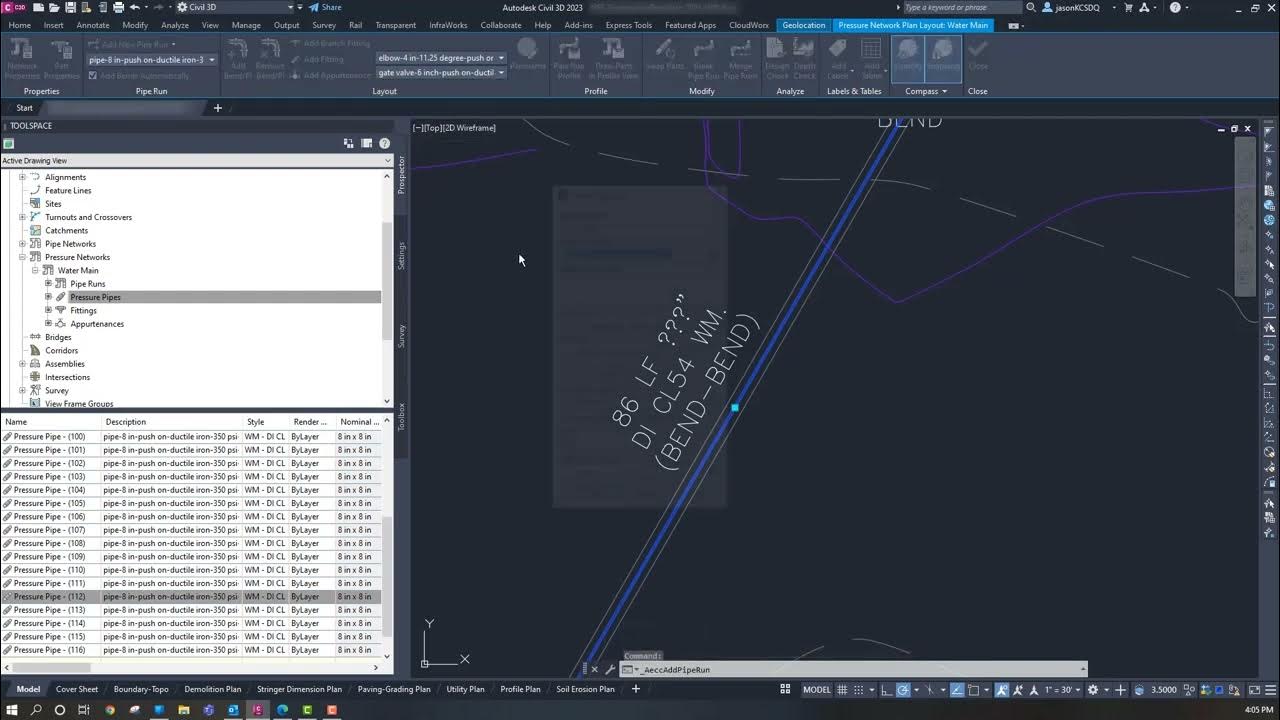Click the annotation visibility icon in status bar
The width and height of the screenshot is (1280, 720).
[x=1003, y=690]
